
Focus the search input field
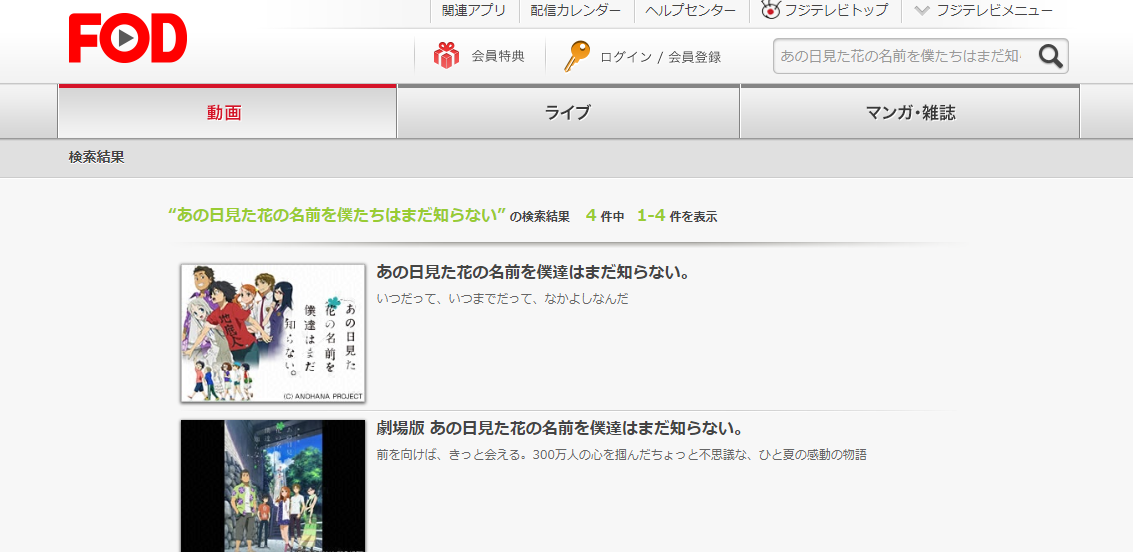[902, 56]
